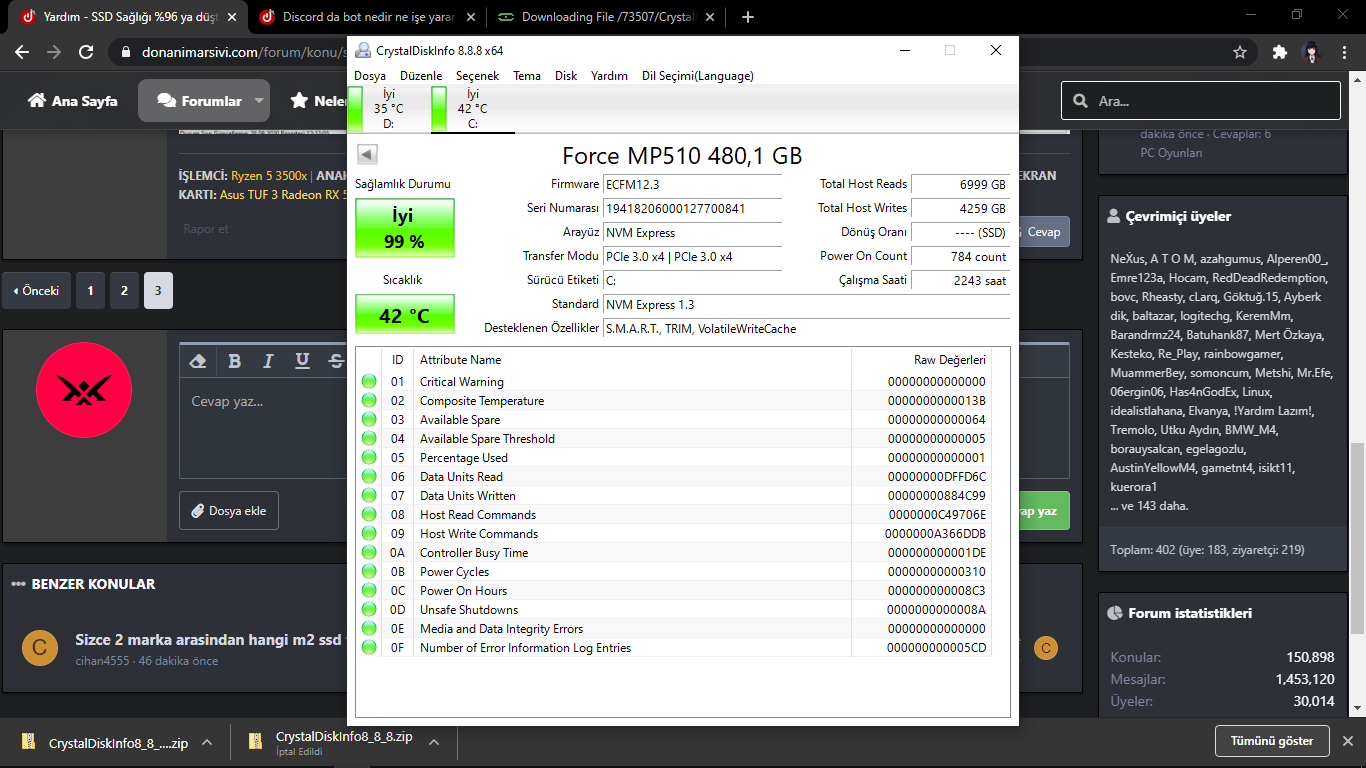Toggle bold in reply editor
Image resolution: width=1366 pixels, height=768 pixels.
pos(234,361)
